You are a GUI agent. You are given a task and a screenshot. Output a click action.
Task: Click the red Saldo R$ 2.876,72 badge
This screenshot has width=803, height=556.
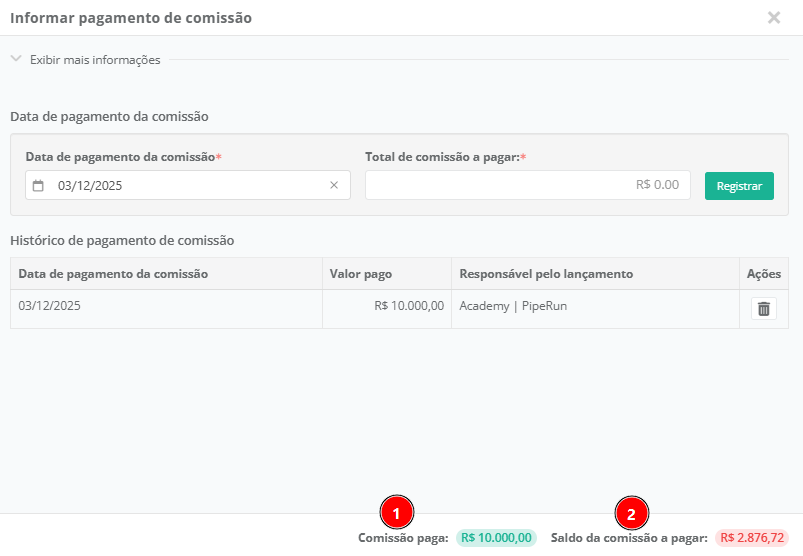point(751,538)
